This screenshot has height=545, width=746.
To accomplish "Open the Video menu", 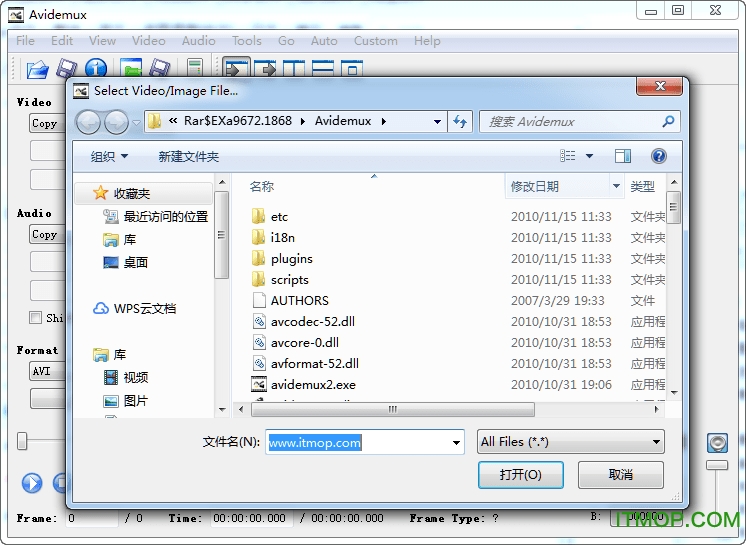I will click(148, 41).
